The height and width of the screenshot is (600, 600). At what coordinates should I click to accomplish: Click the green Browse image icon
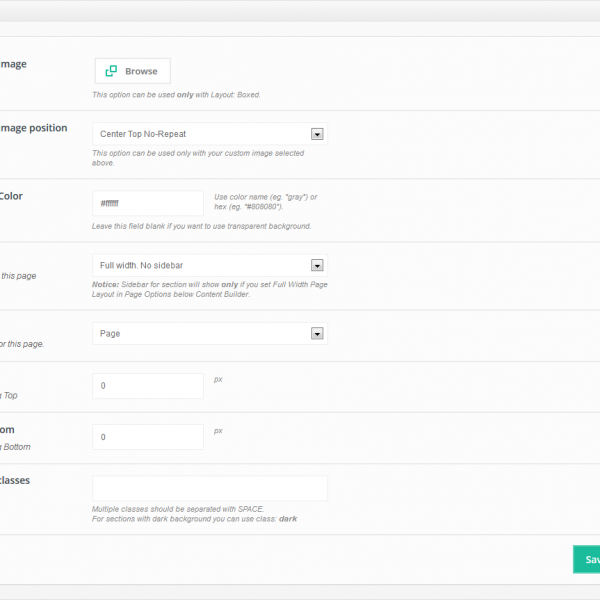click(111, 71)
